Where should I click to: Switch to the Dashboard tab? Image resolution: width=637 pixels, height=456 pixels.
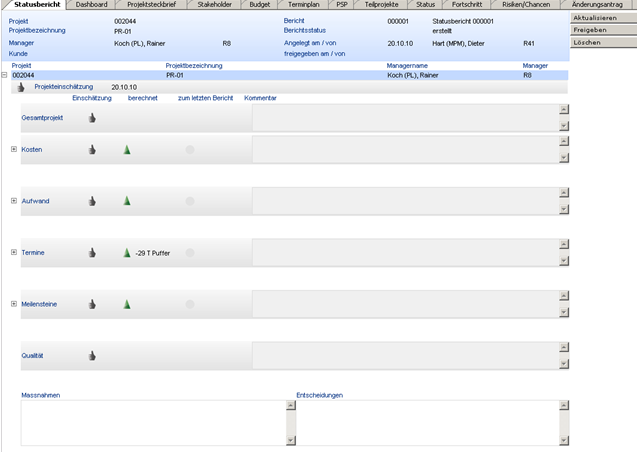(91, 4)
